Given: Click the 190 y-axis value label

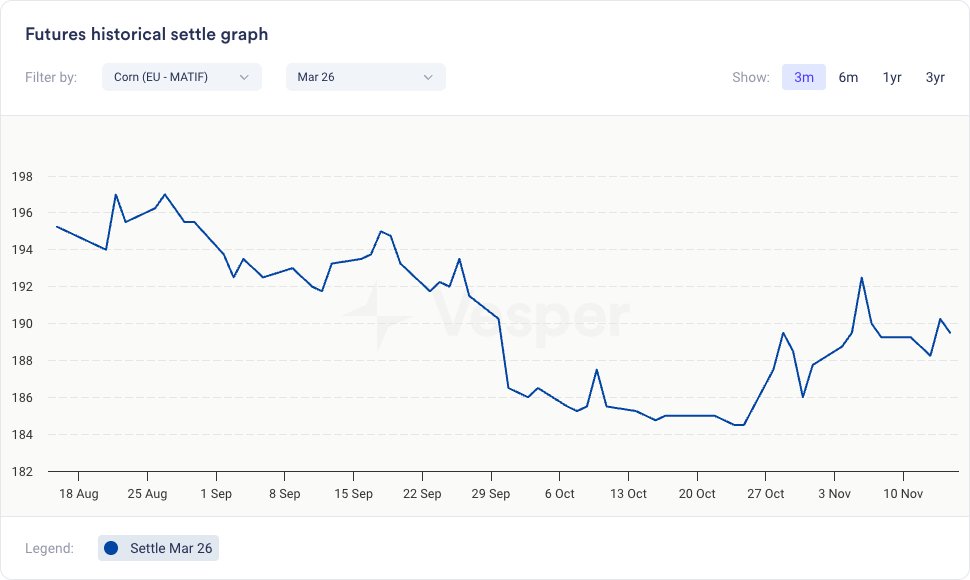Looking at the screenshot, I should coord(22,324).
